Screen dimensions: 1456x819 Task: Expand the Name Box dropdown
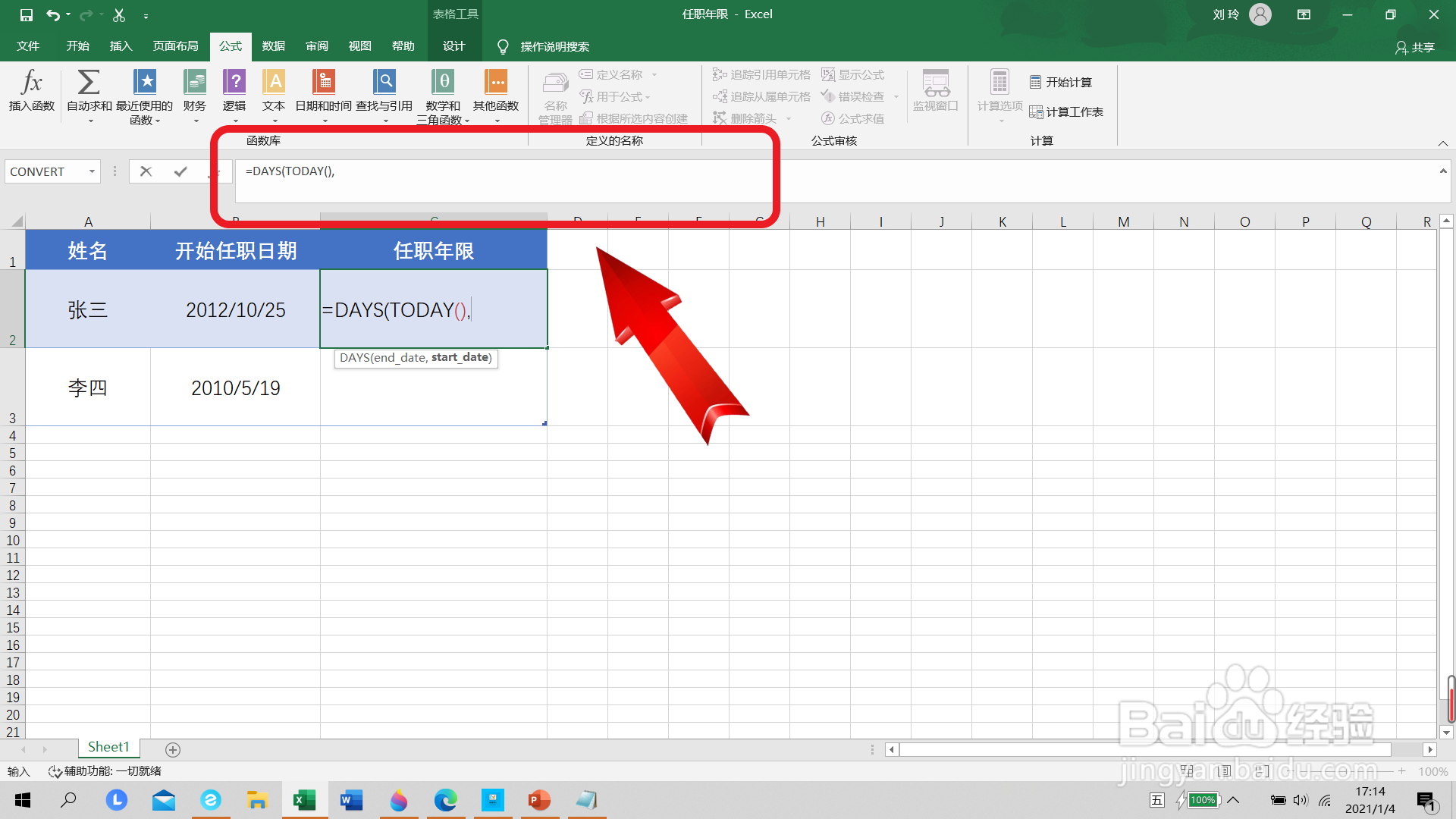point(92,171)
